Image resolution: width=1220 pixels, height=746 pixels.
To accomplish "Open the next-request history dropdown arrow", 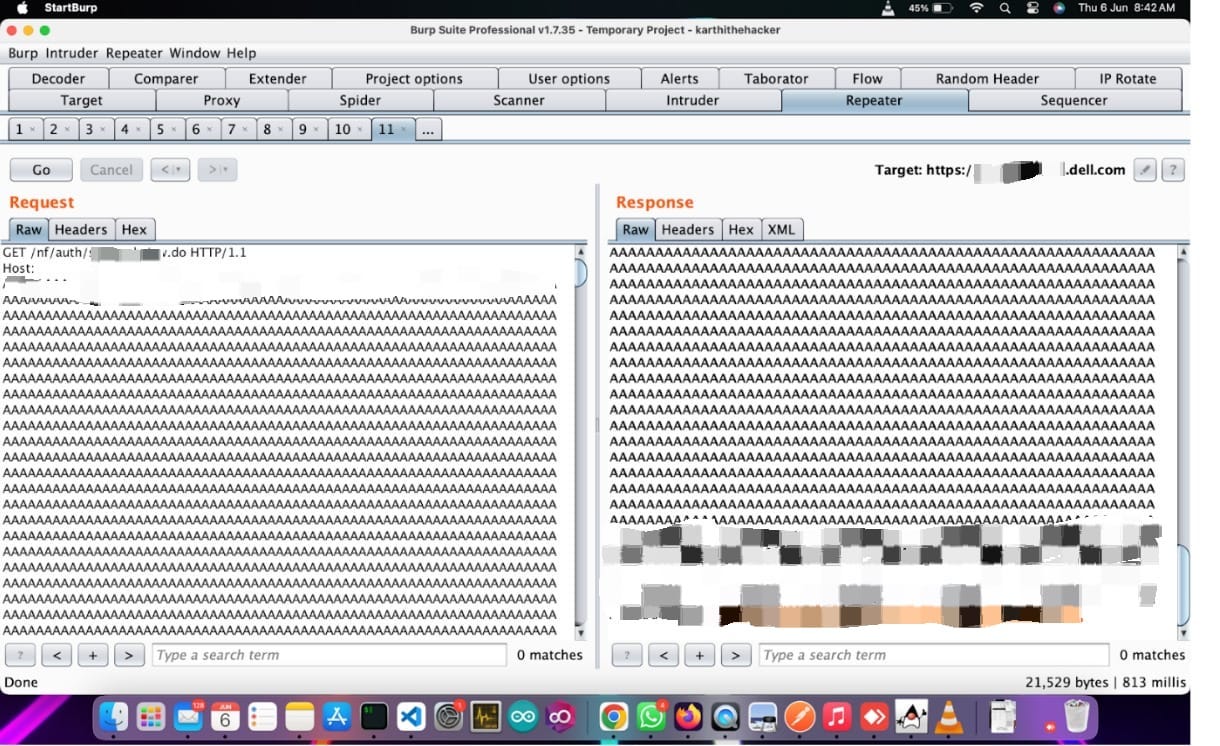I will 226,169.
